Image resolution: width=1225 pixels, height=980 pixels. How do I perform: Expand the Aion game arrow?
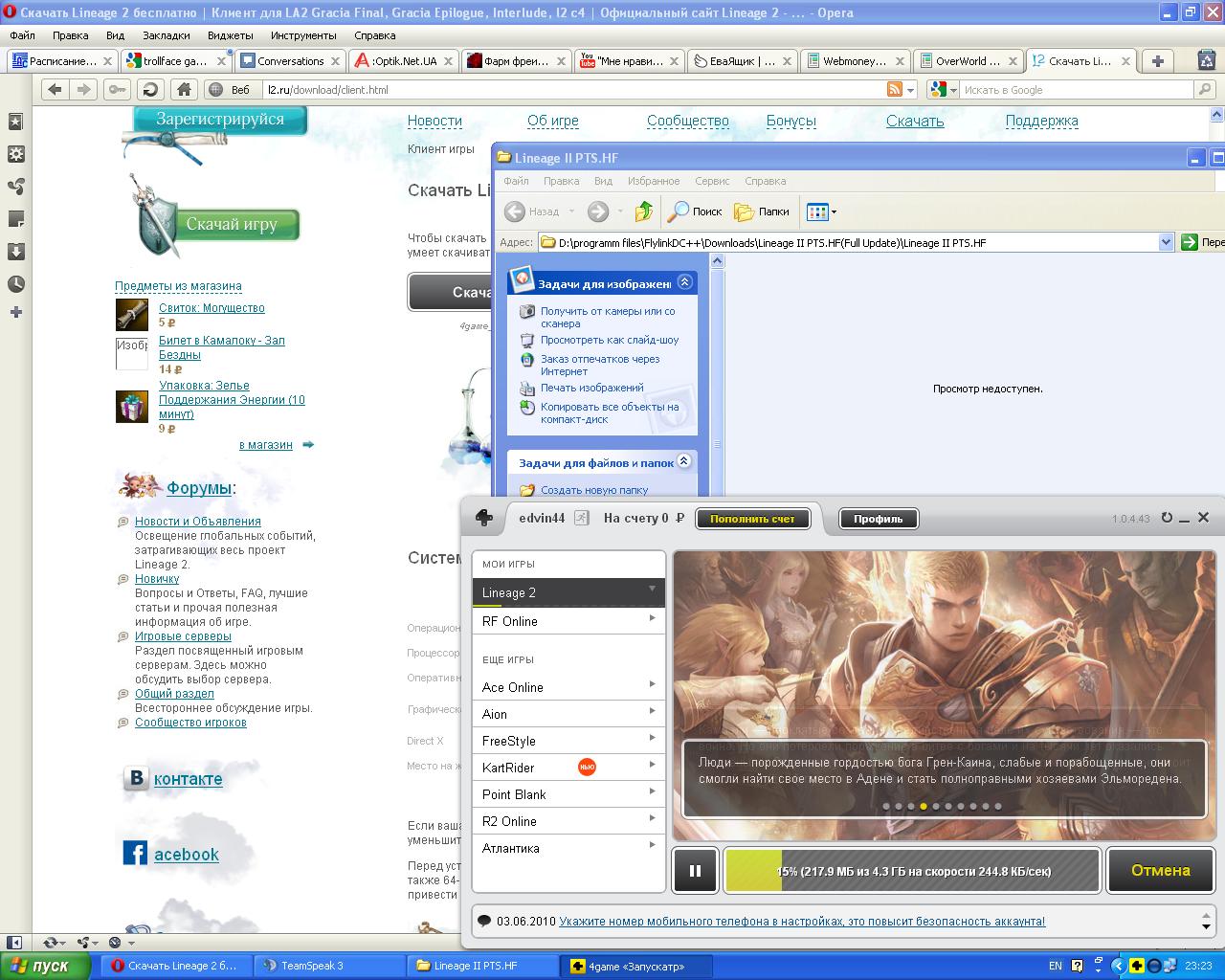(652, 711)
